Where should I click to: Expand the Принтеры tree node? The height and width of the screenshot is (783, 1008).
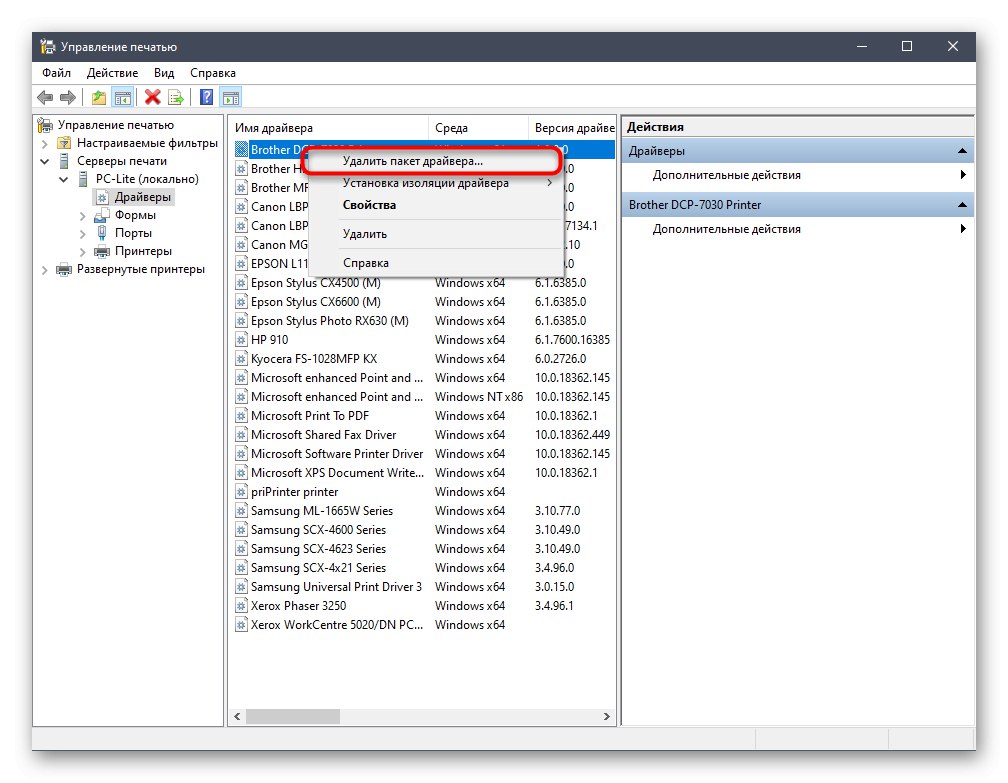click(x=82, y=251)
